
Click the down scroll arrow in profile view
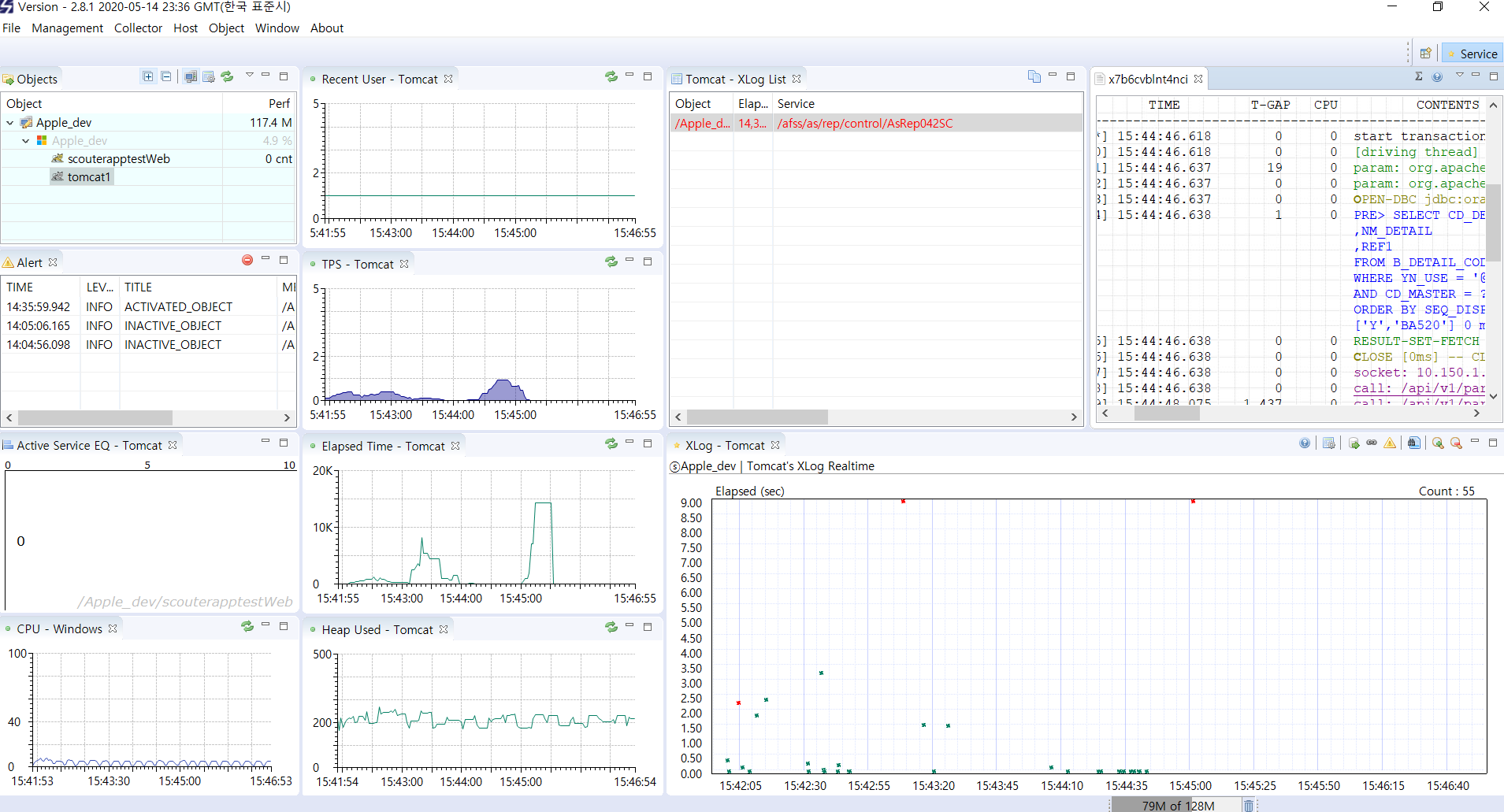click(1494, 396)
